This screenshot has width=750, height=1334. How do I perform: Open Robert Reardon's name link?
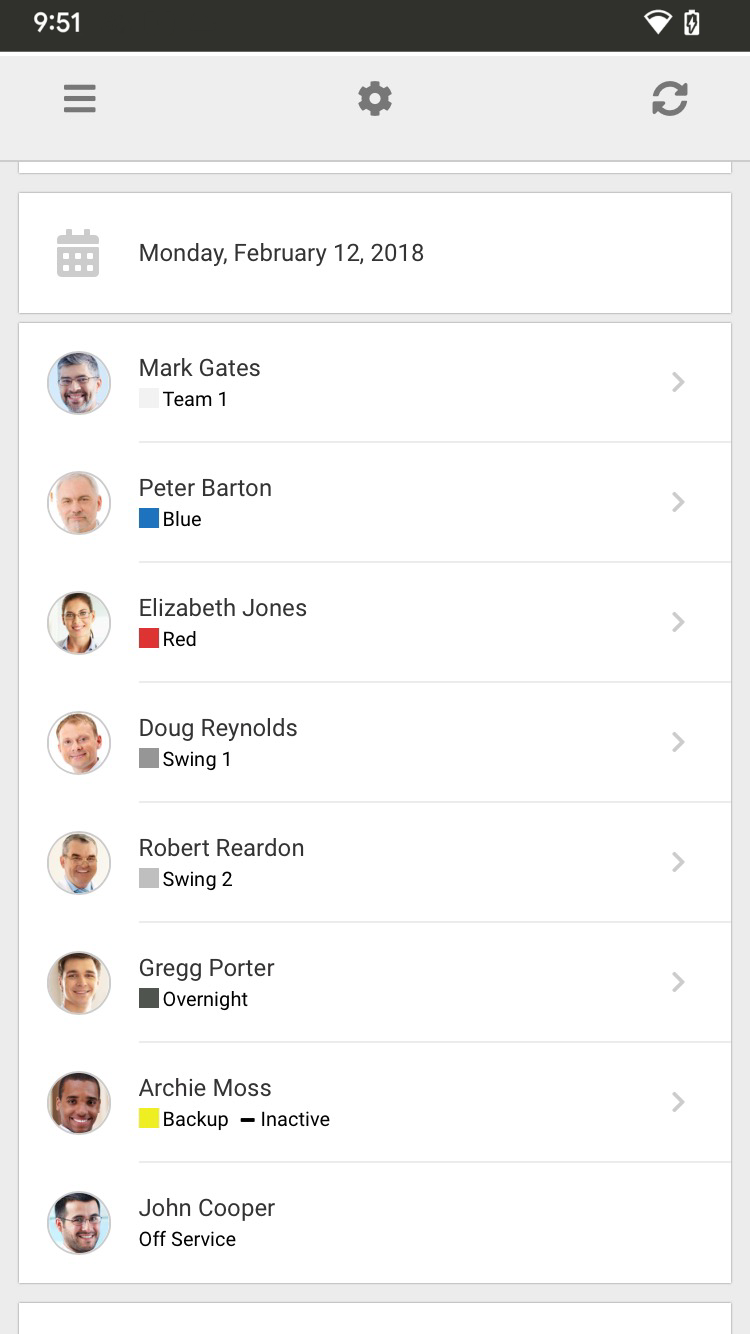(x=221, y=848)
